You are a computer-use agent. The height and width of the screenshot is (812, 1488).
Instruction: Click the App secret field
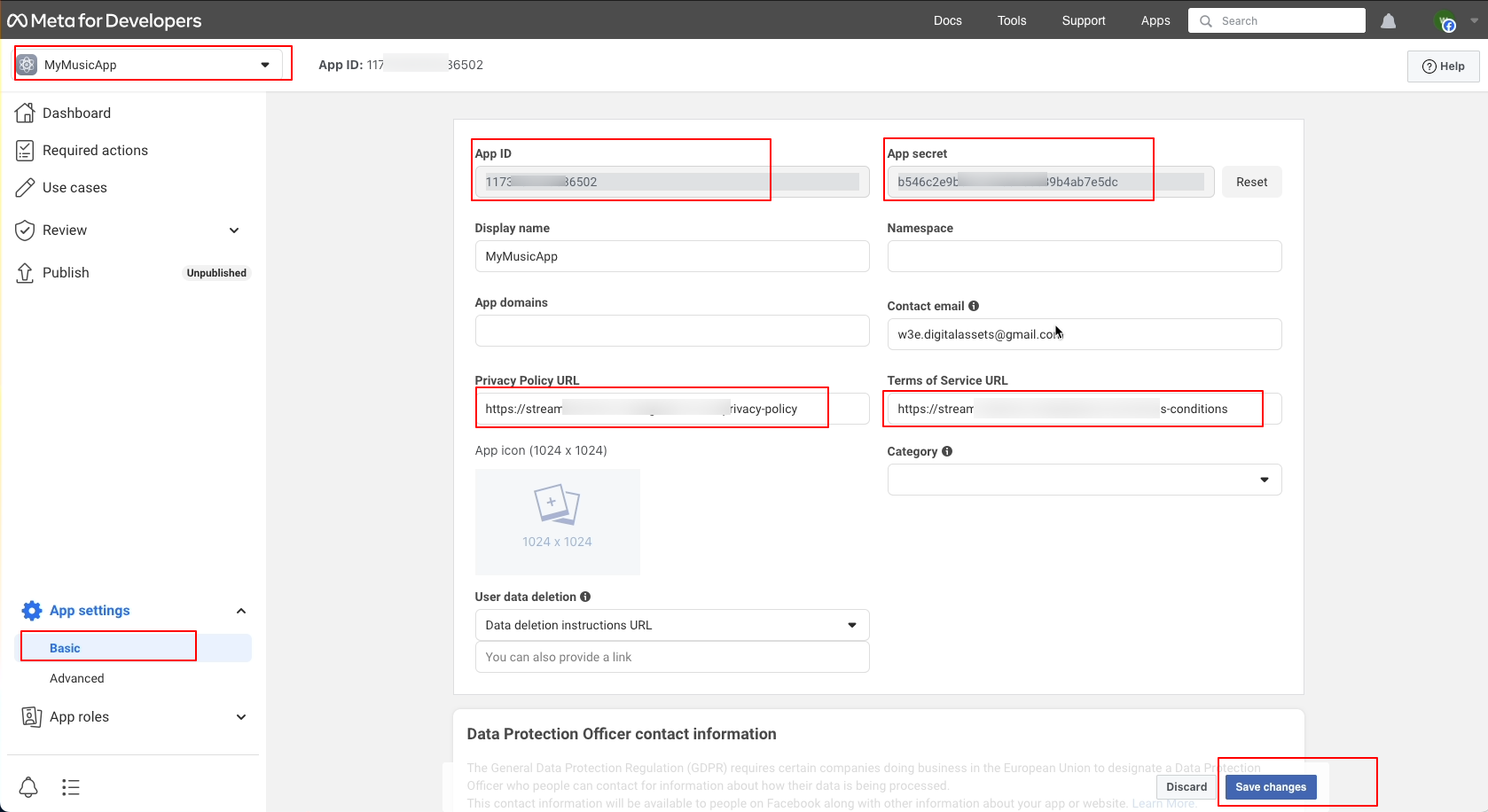1050,182
